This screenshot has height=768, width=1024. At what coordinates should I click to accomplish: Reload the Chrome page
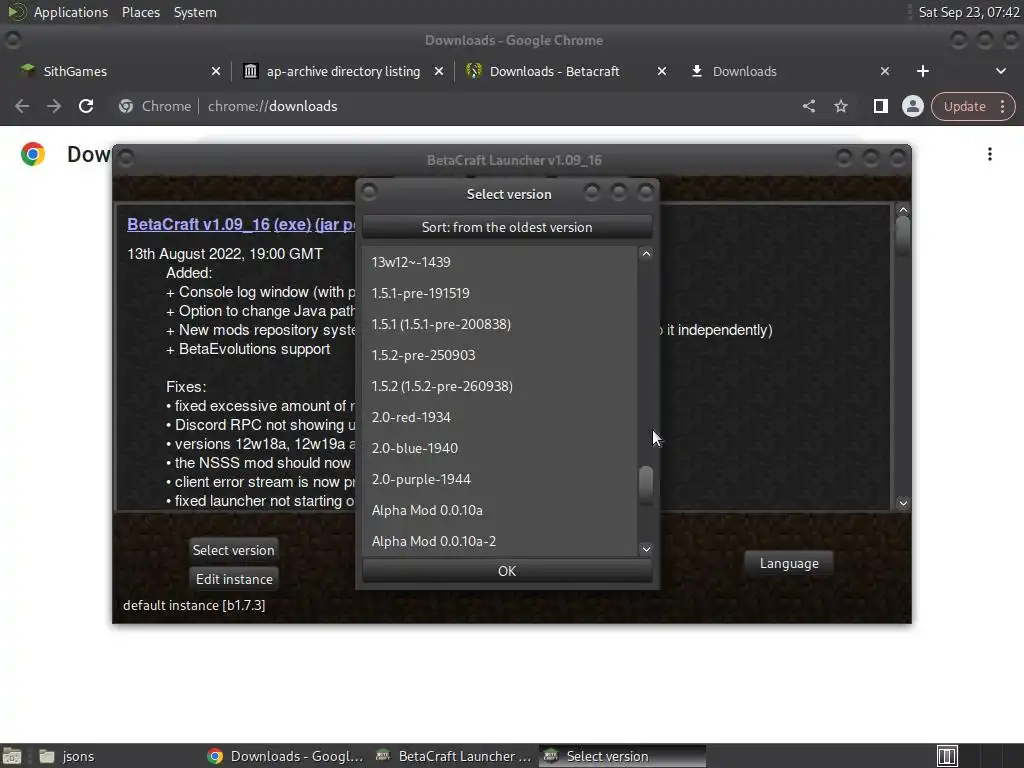coord(86,106)
